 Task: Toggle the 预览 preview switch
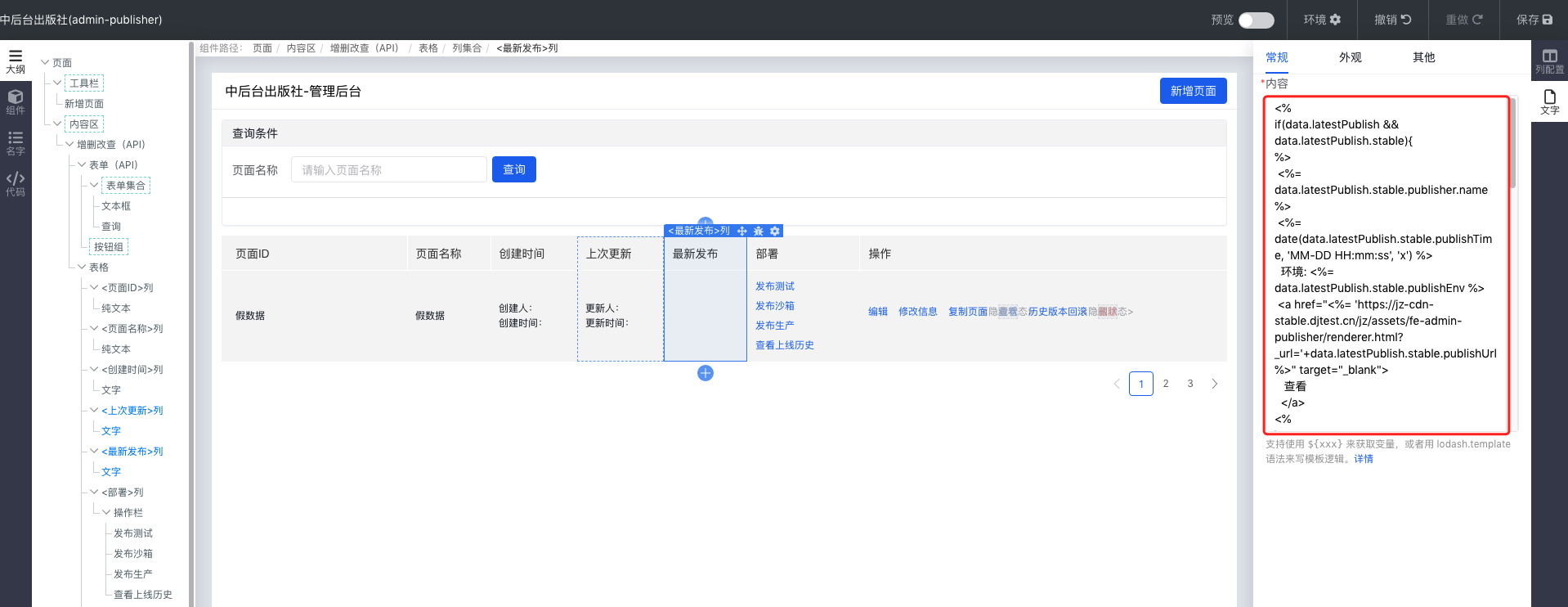1257,20
